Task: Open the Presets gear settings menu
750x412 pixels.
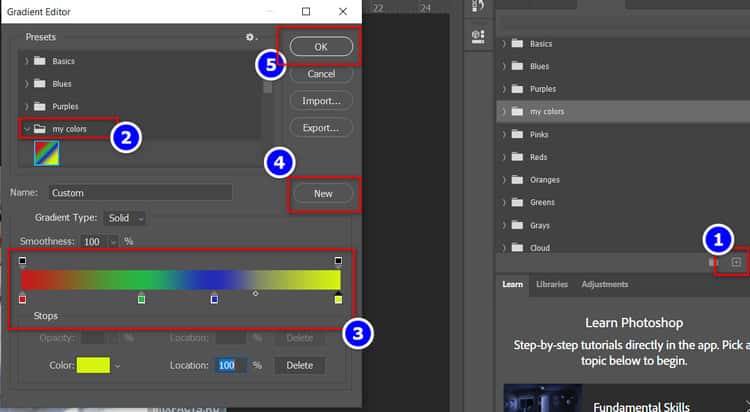Action: click(x=252, y=37)
